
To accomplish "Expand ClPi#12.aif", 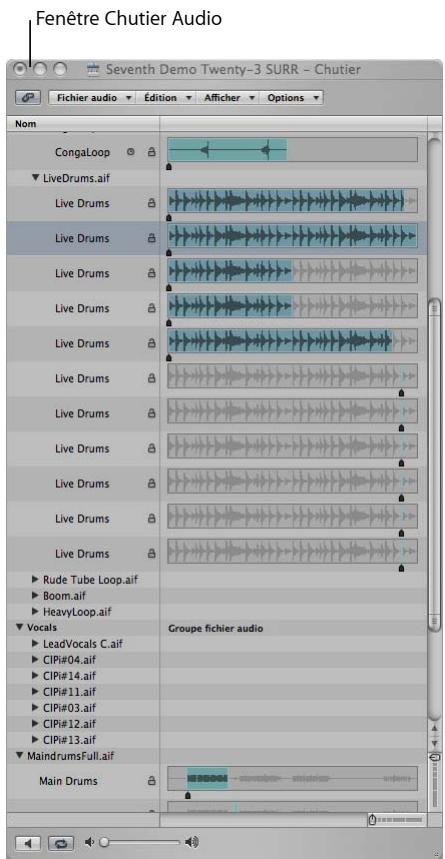I will coord(36,724).
